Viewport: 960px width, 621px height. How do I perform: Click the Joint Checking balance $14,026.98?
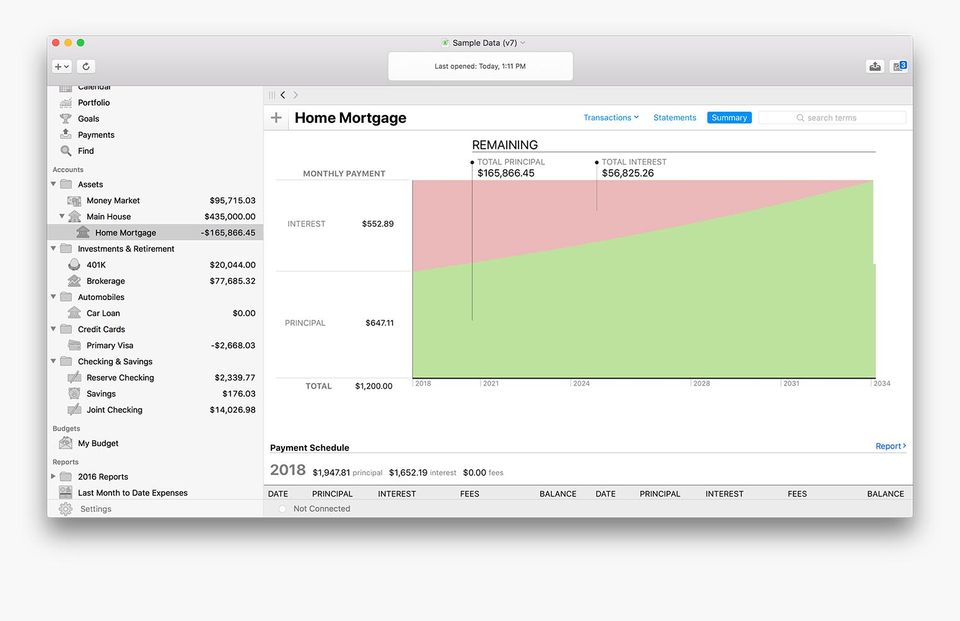point(233,410)
